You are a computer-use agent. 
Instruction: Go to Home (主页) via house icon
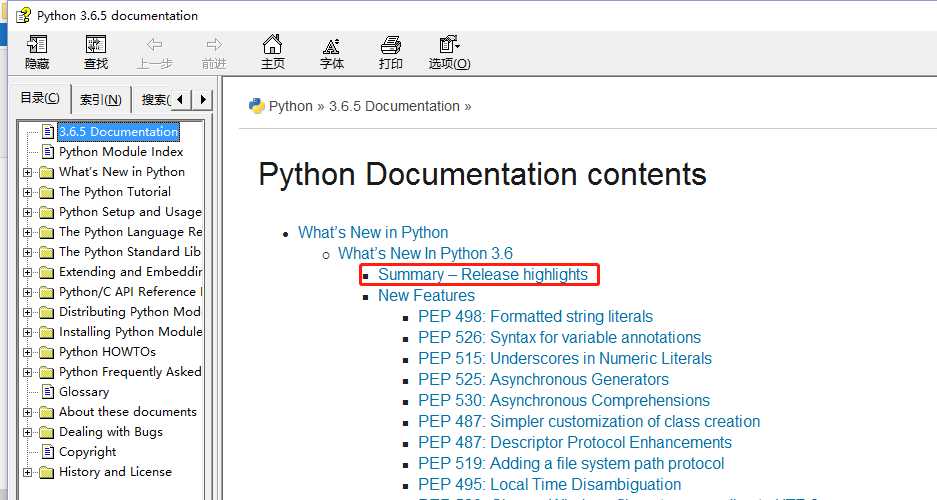click(272, 44)
